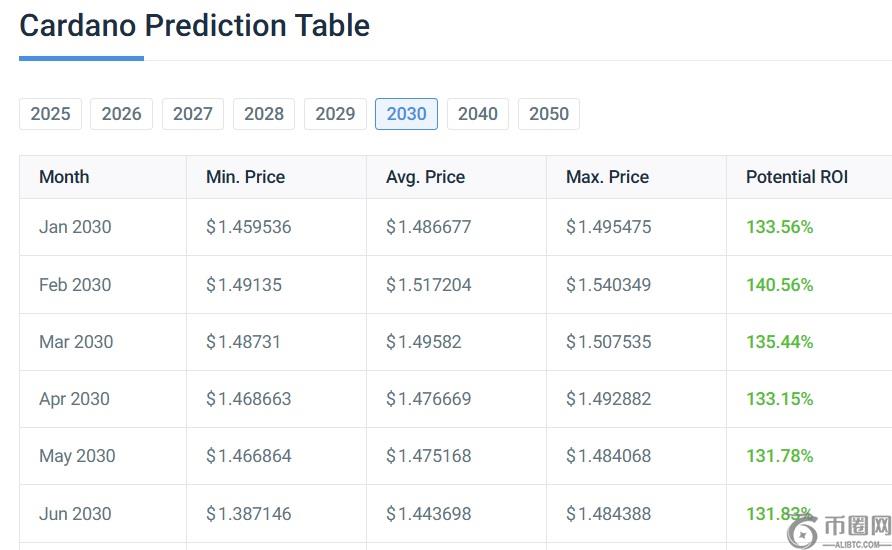892x550 pixels.
Task: Click the Feb 2030 ROI value 140.56%
Action: coord(779,285)
